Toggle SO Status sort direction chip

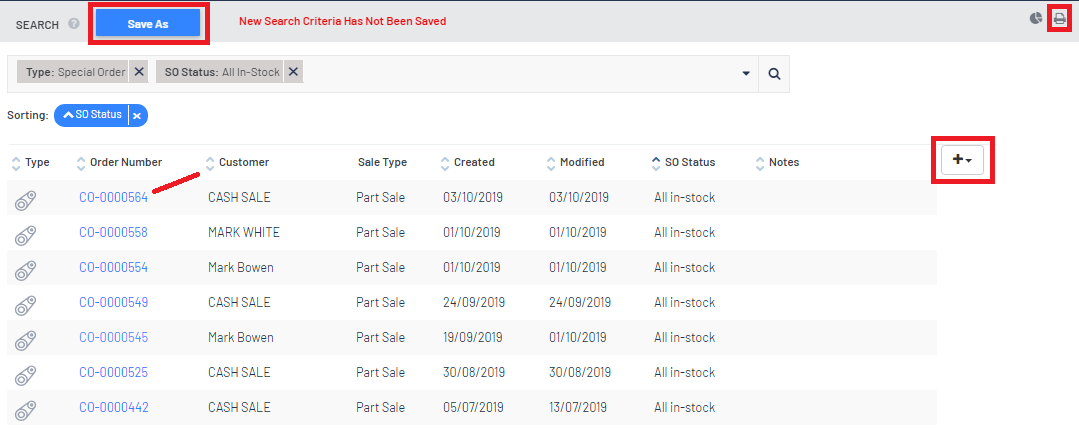click(92, 115)
